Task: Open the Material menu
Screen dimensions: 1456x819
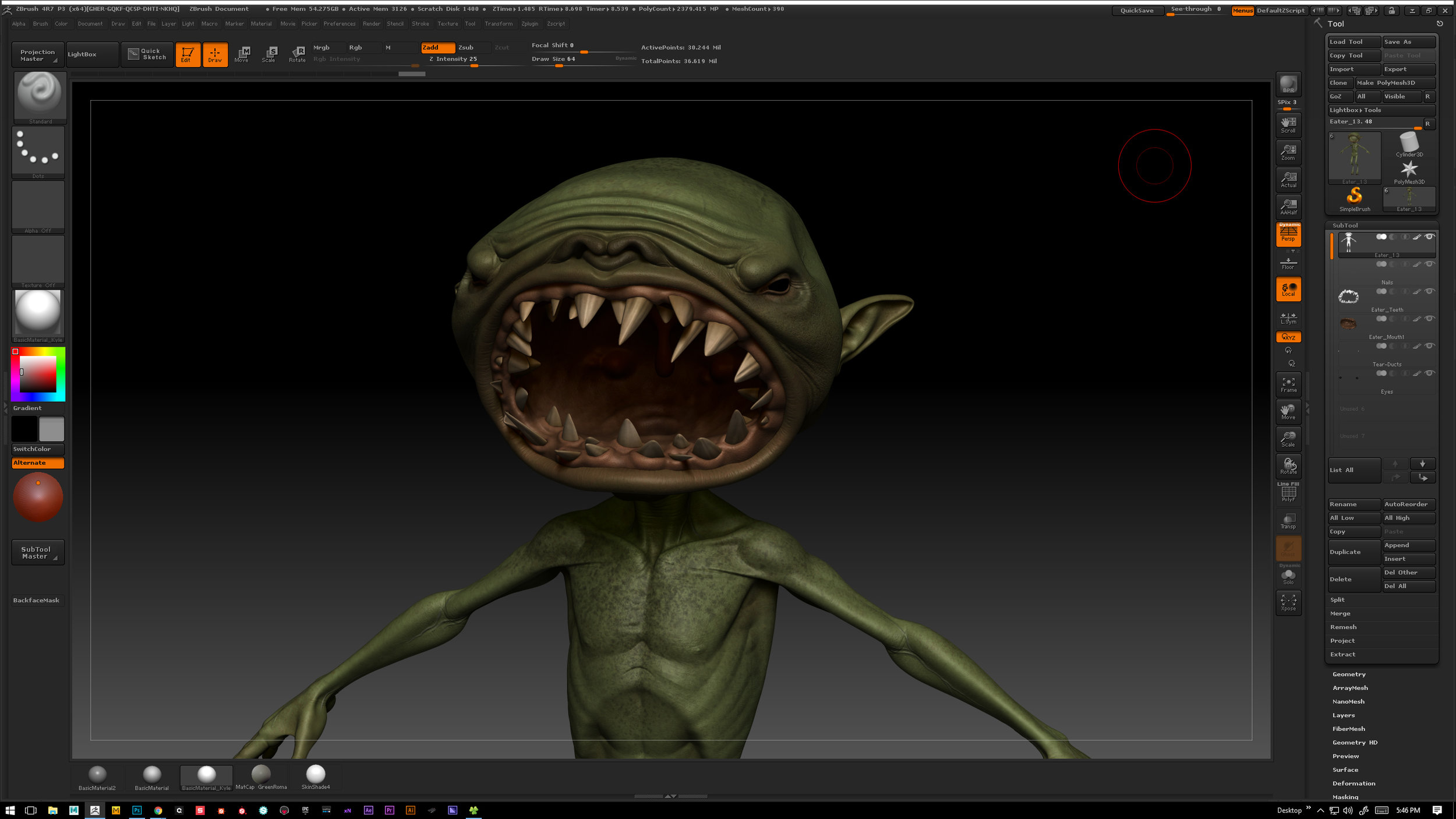Action: 261,24
